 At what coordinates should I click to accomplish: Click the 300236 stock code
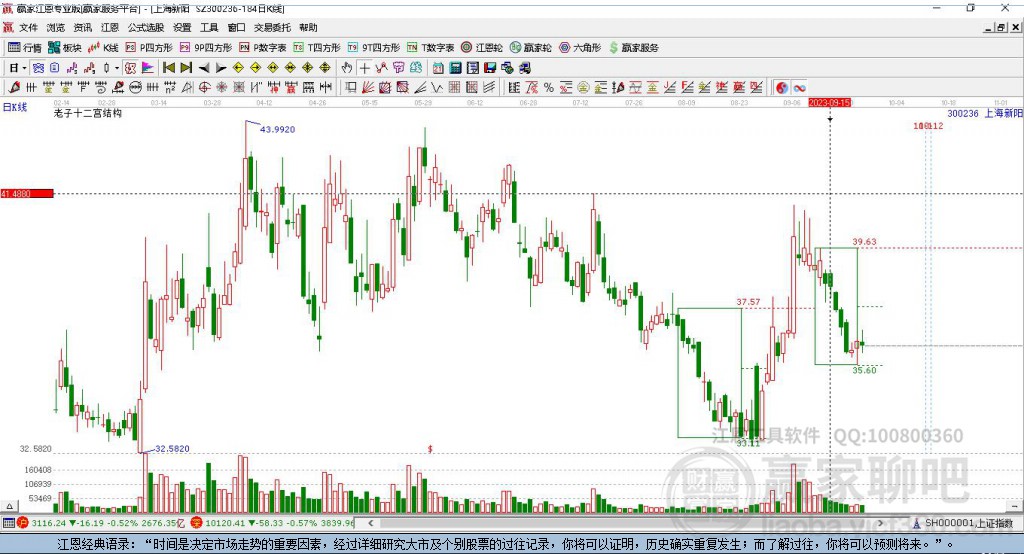click(963, 113)
